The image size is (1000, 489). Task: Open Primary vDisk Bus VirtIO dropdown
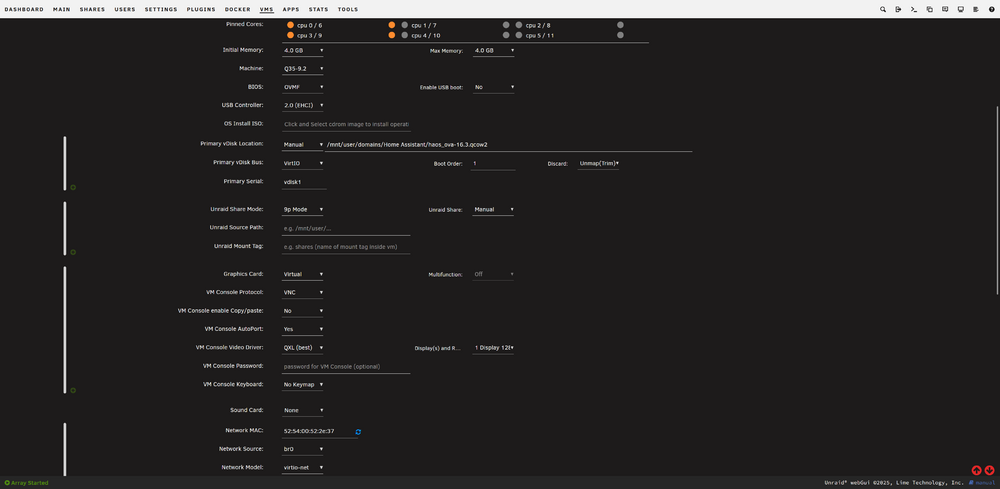coord(303,163)
